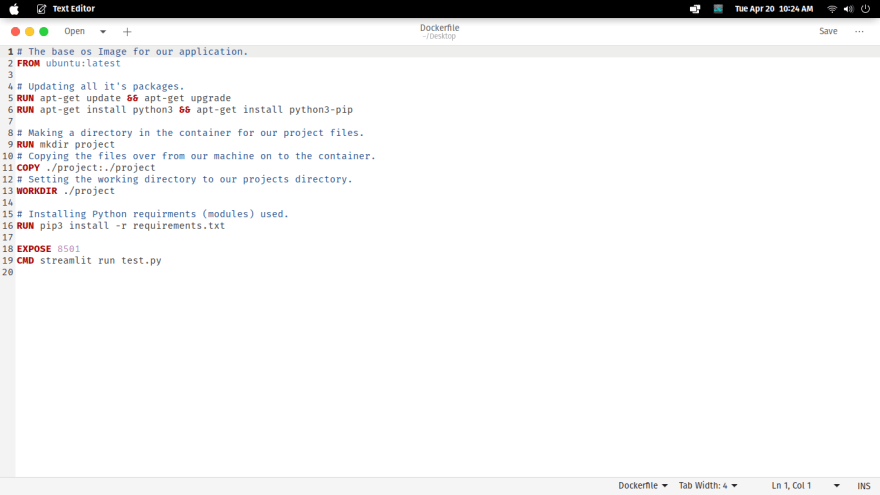Click './project:./project' on line 11
Screen dimensions: 880x495
[100, 168]
